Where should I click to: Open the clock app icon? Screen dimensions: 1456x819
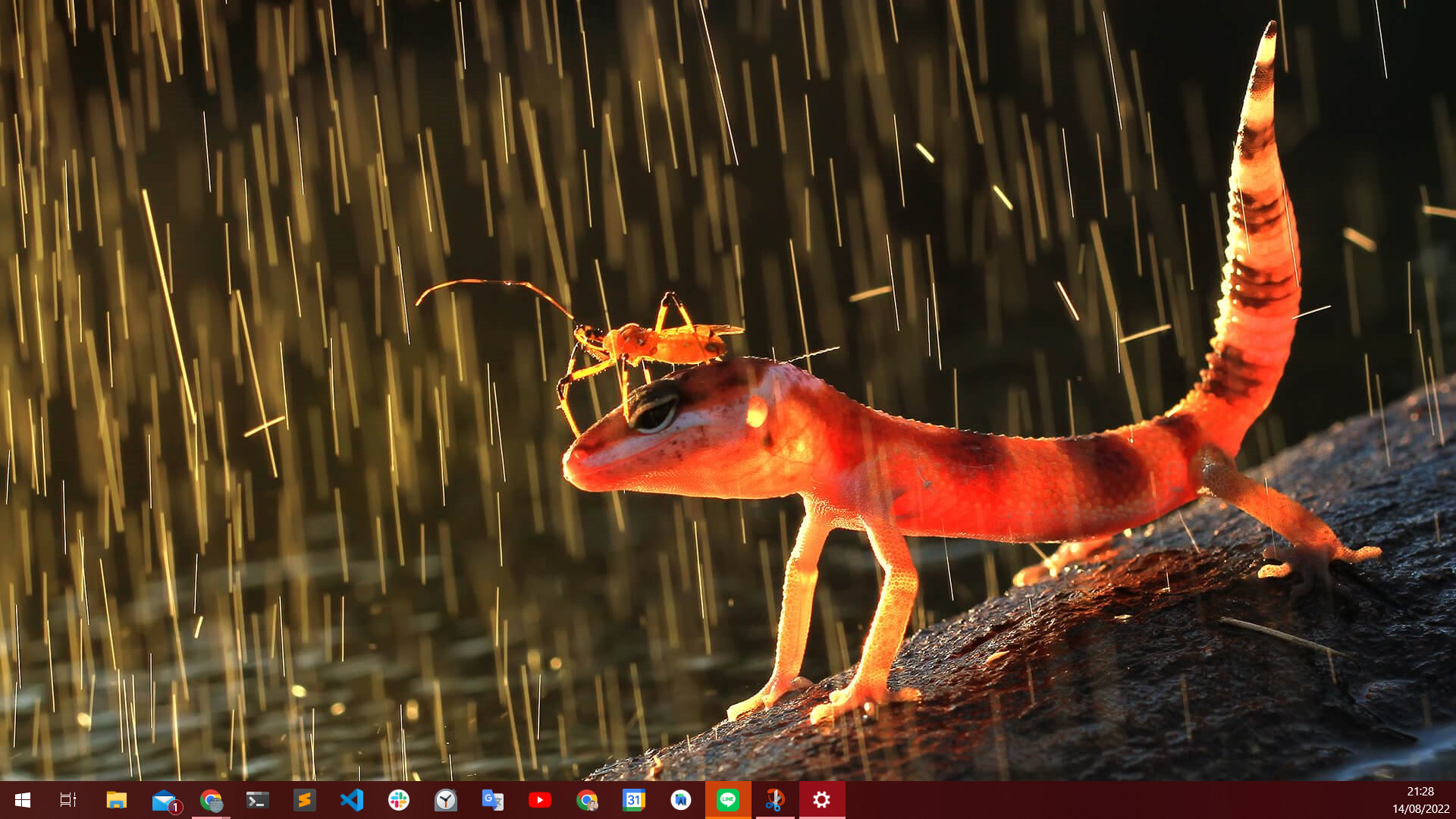click(x=446, y=800)
